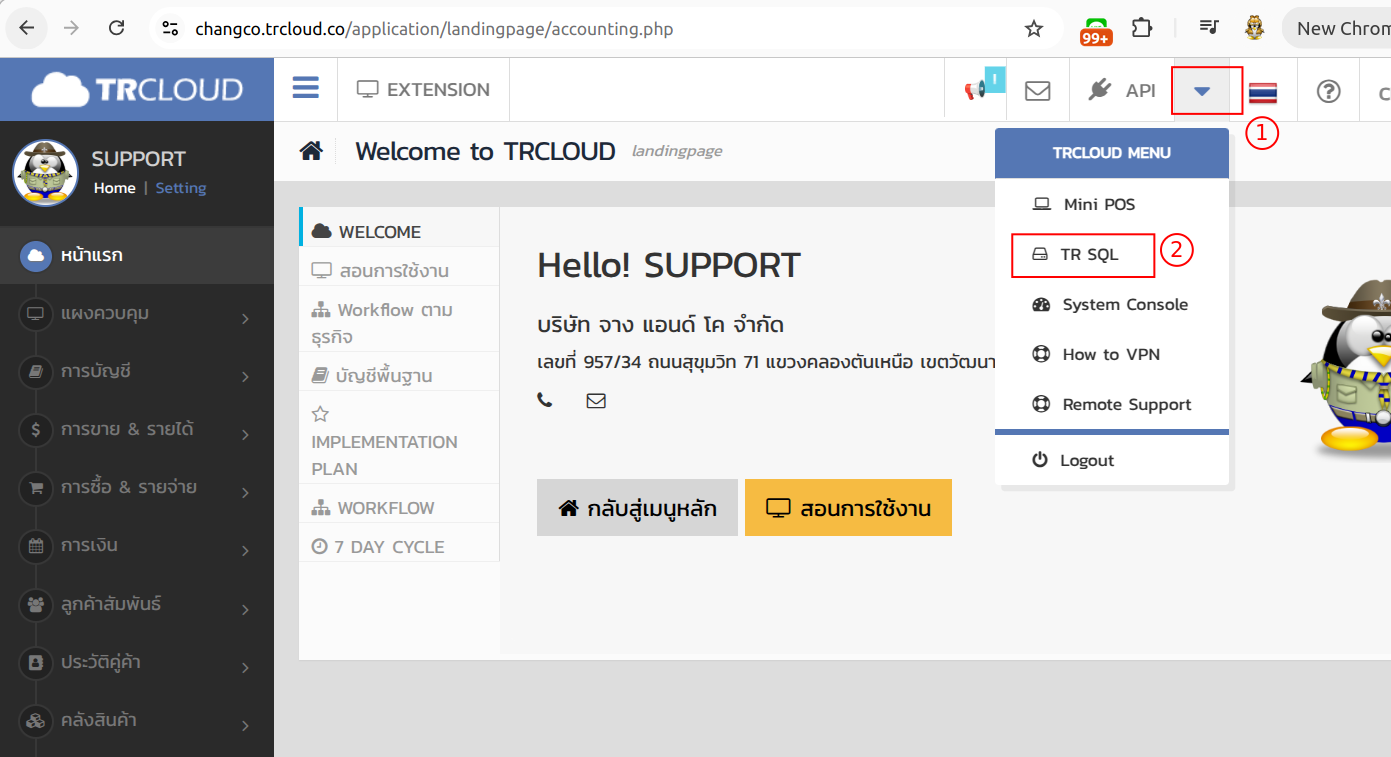Click the home icon in breadcrumb
1391x757 pixels.
pos(311,151)
